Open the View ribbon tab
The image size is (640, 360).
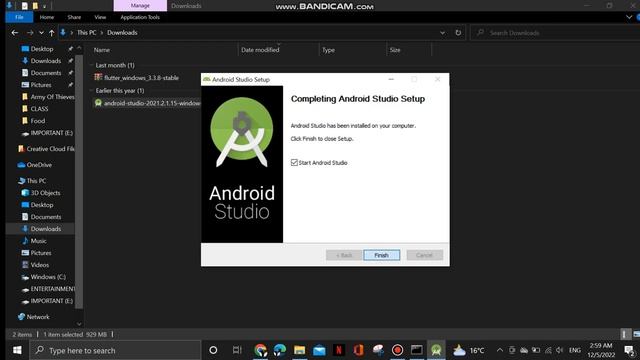pos(100,17)
